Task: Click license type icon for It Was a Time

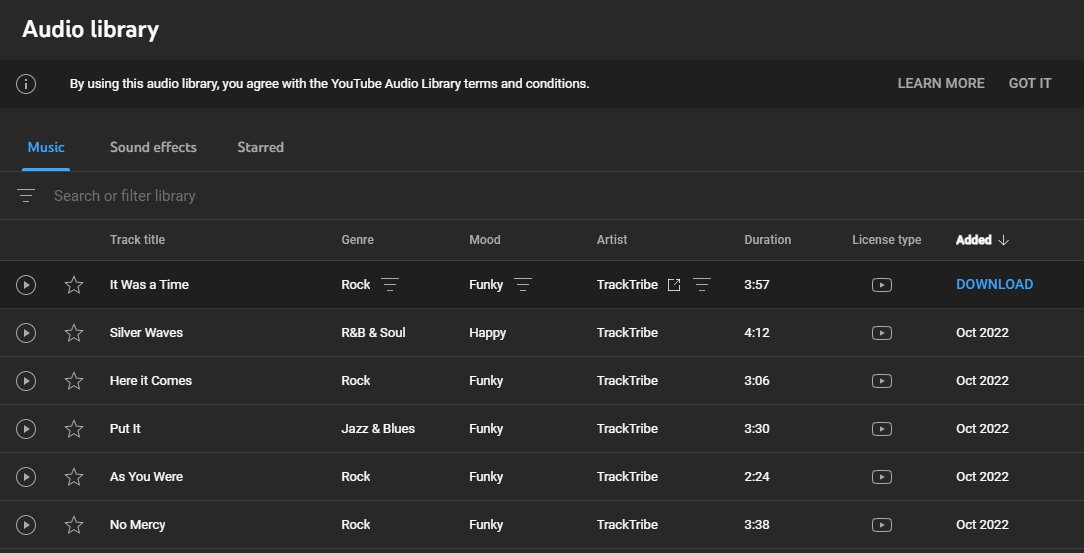Action: tap(881, 285)
